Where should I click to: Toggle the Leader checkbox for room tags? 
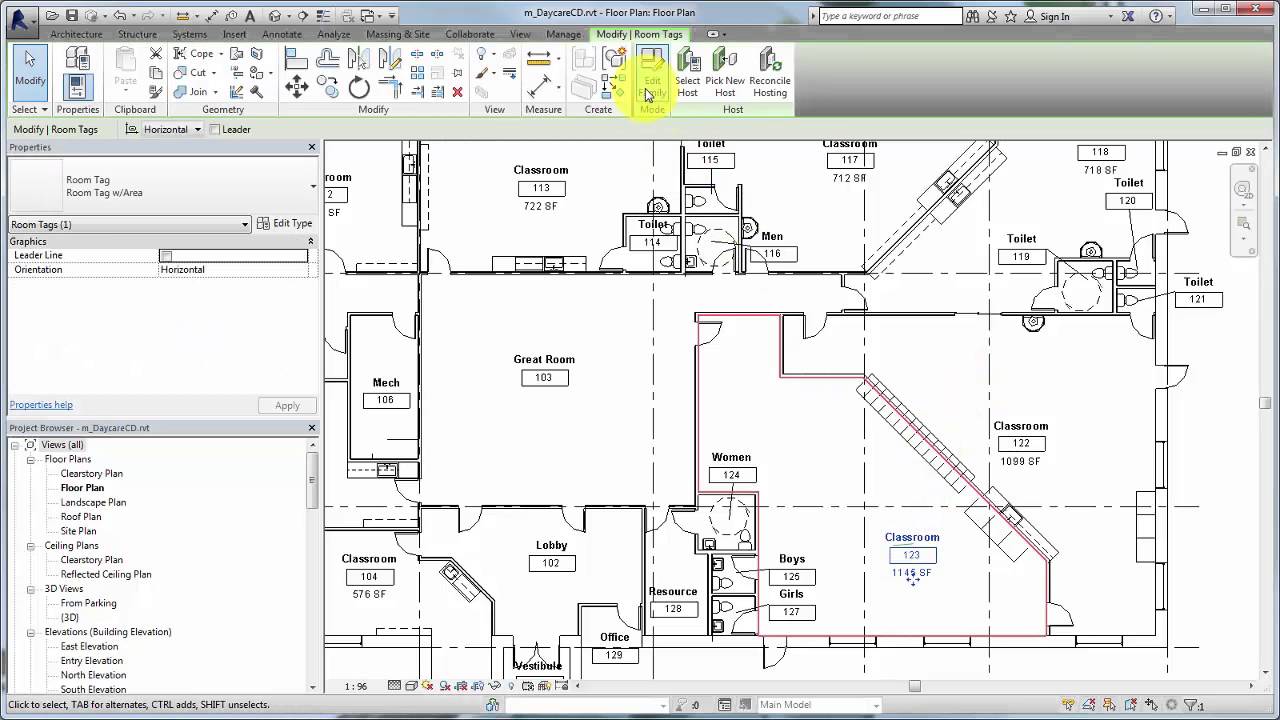tap(214, 129)
